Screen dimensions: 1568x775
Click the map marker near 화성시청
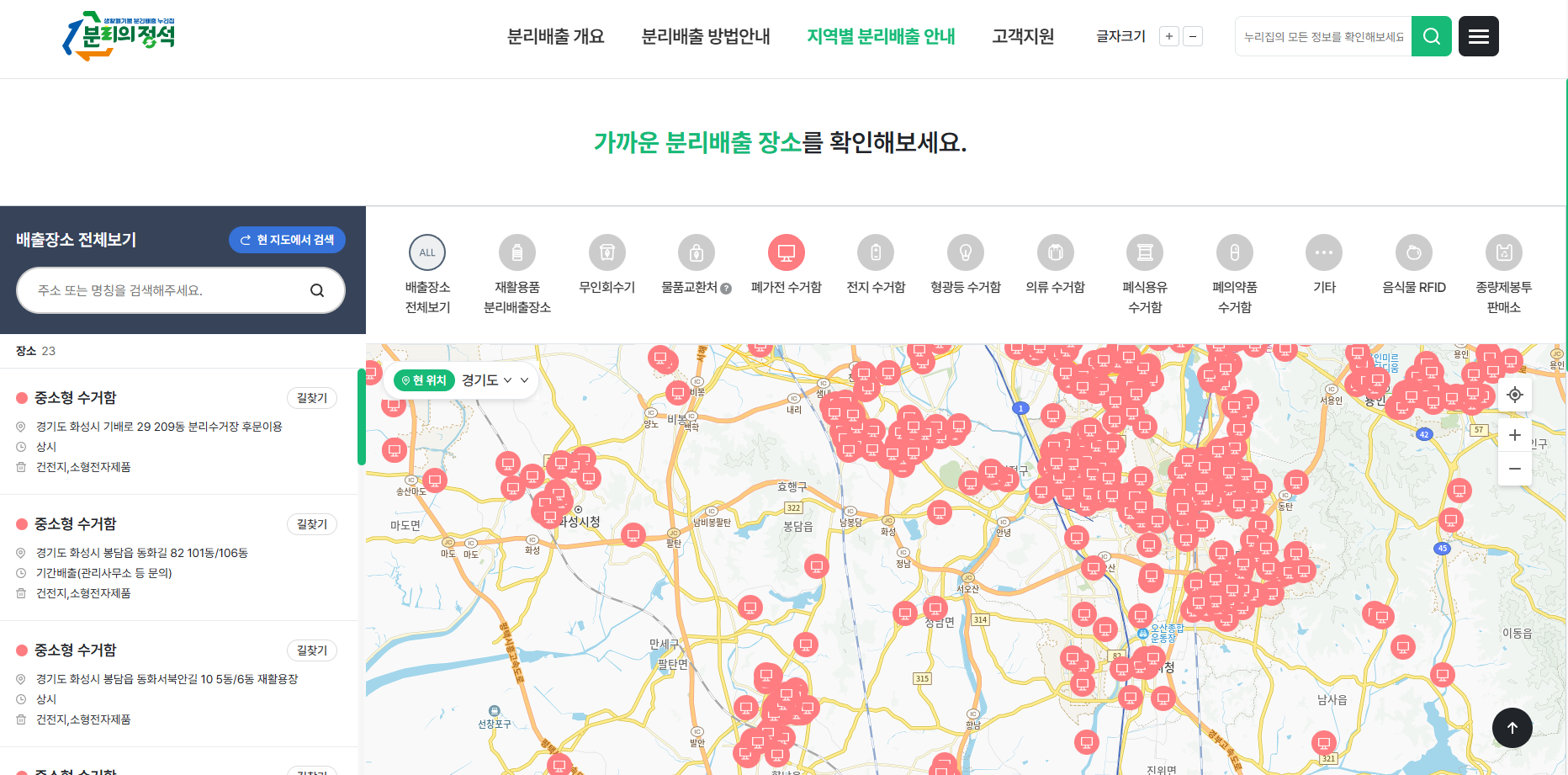[550, 517]
